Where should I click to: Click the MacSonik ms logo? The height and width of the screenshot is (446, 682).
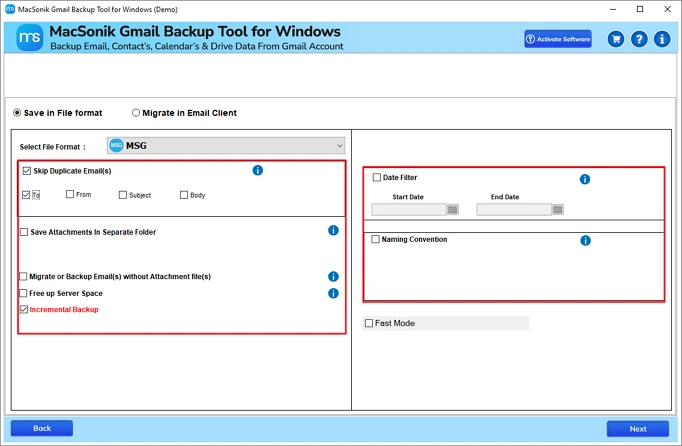click(30, 38)
